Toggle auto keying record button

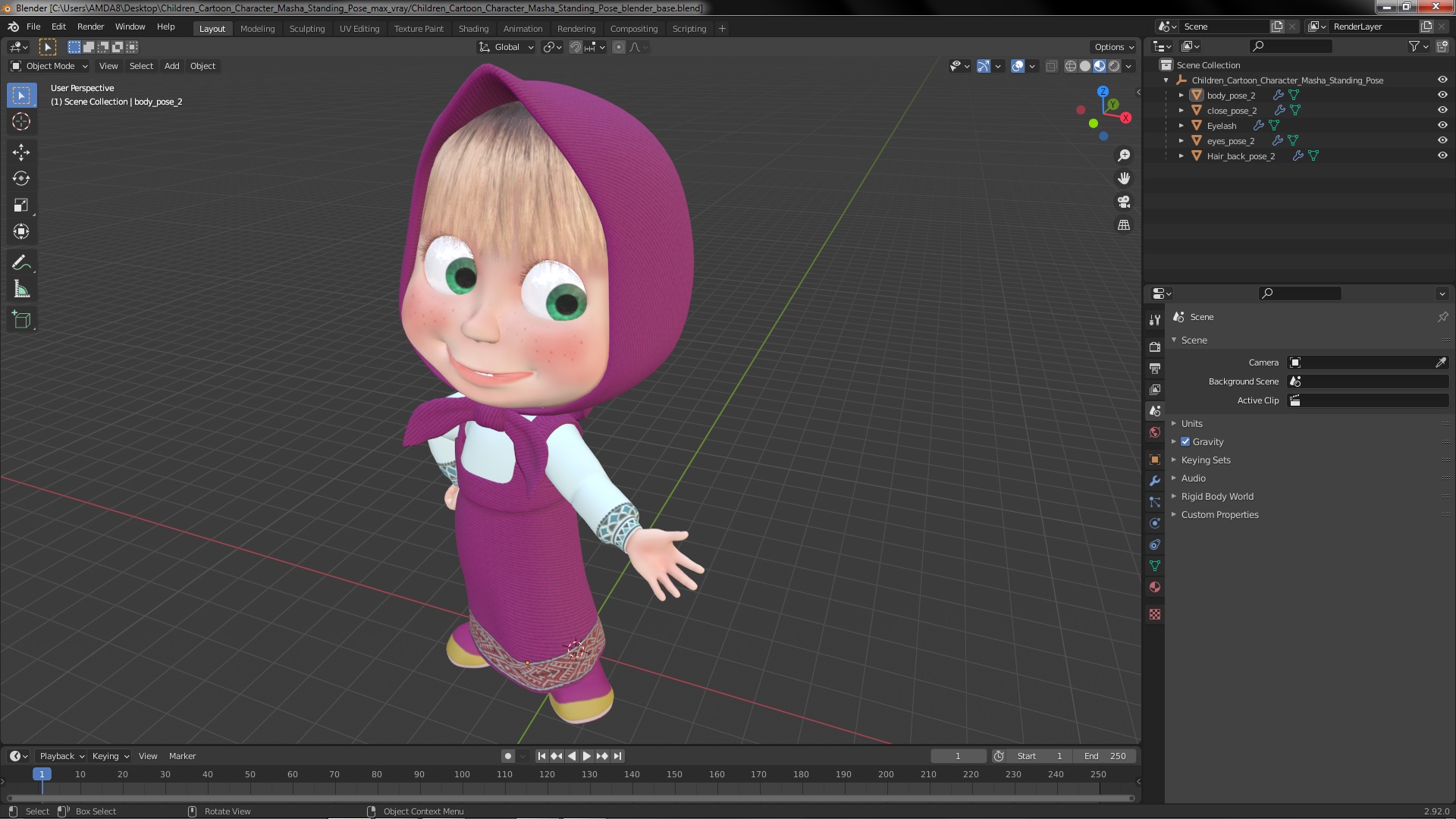(x=508, y=756)
